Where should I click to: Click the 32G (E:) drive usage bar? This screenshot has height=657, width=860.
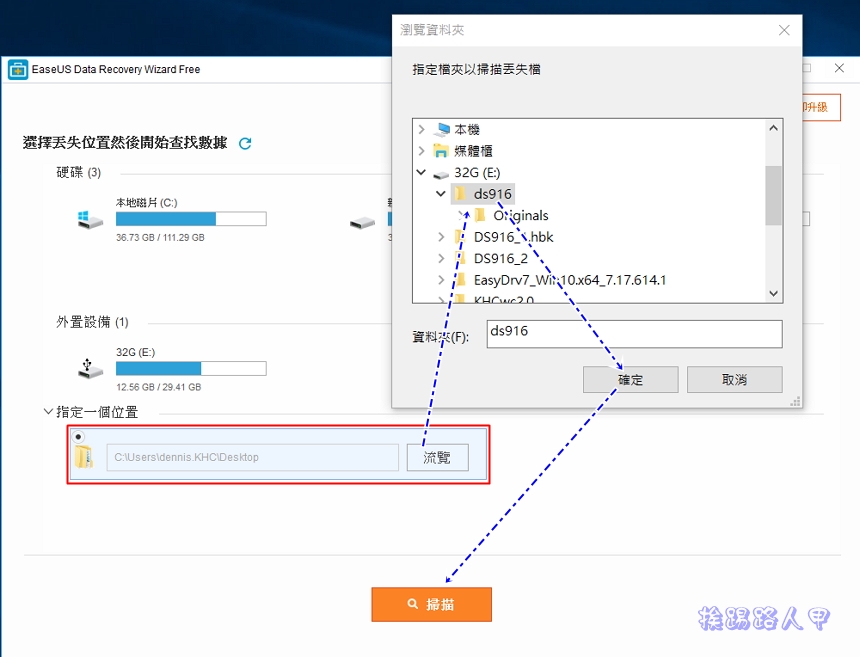pyautogui.click(x=191, y=369)
